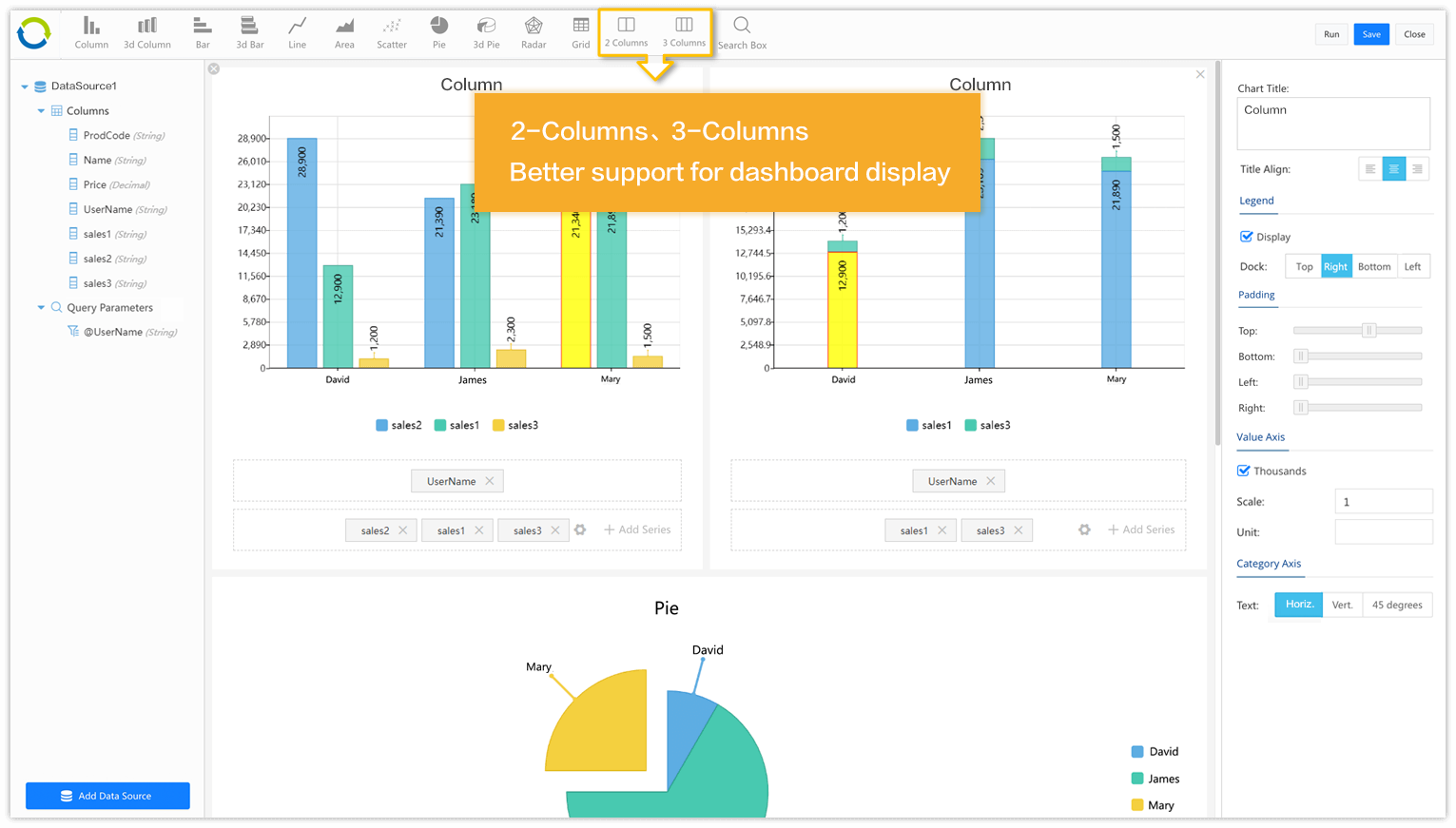Set category text to Horiz.

(x=1299, y=605)
